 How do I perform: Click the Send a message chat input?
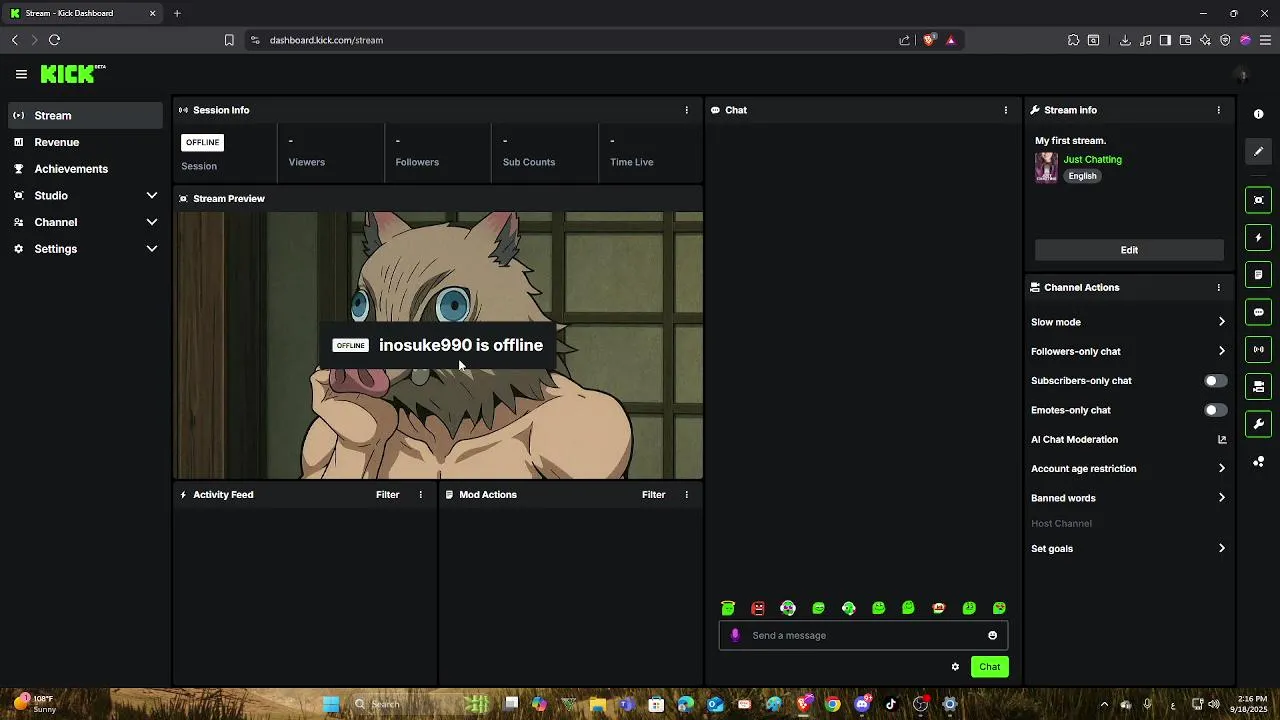click(x=863, y=635)
